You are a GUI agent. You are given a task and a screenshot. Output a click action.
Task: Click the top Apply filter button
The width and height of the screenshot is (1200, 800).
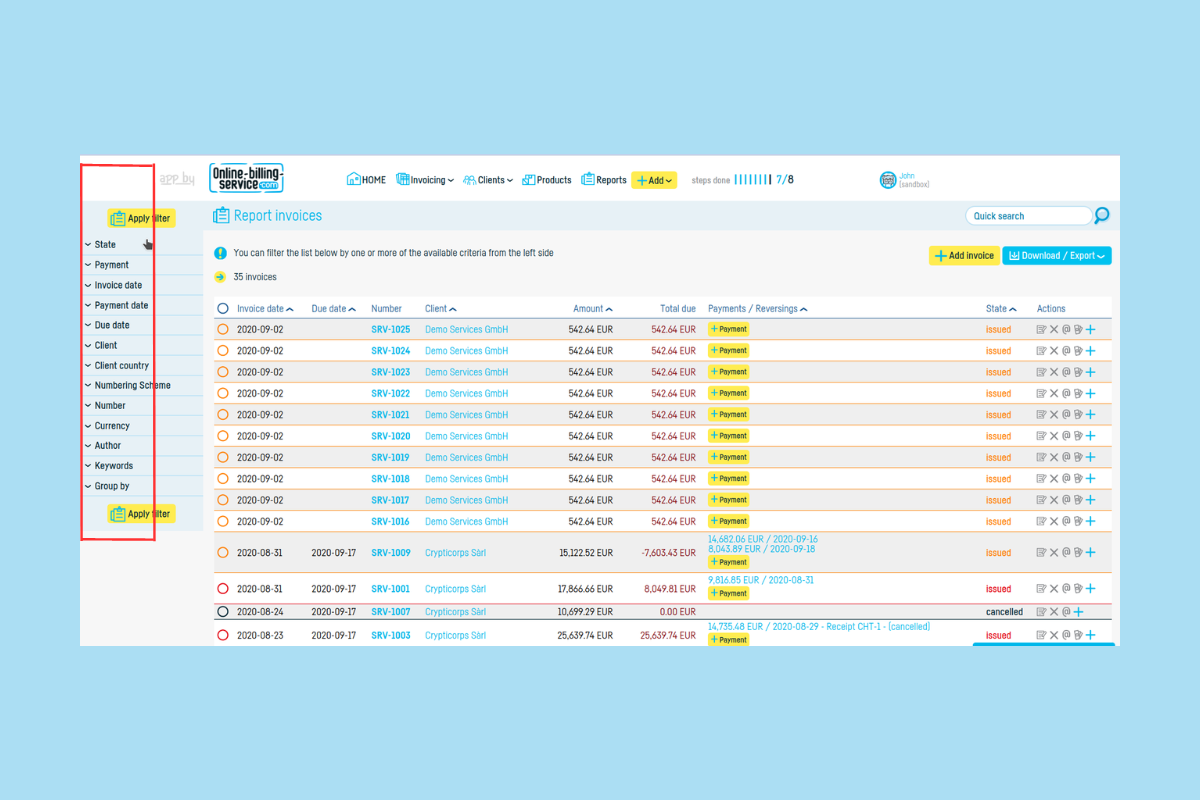pyautogui.click(x=141, y=218)
